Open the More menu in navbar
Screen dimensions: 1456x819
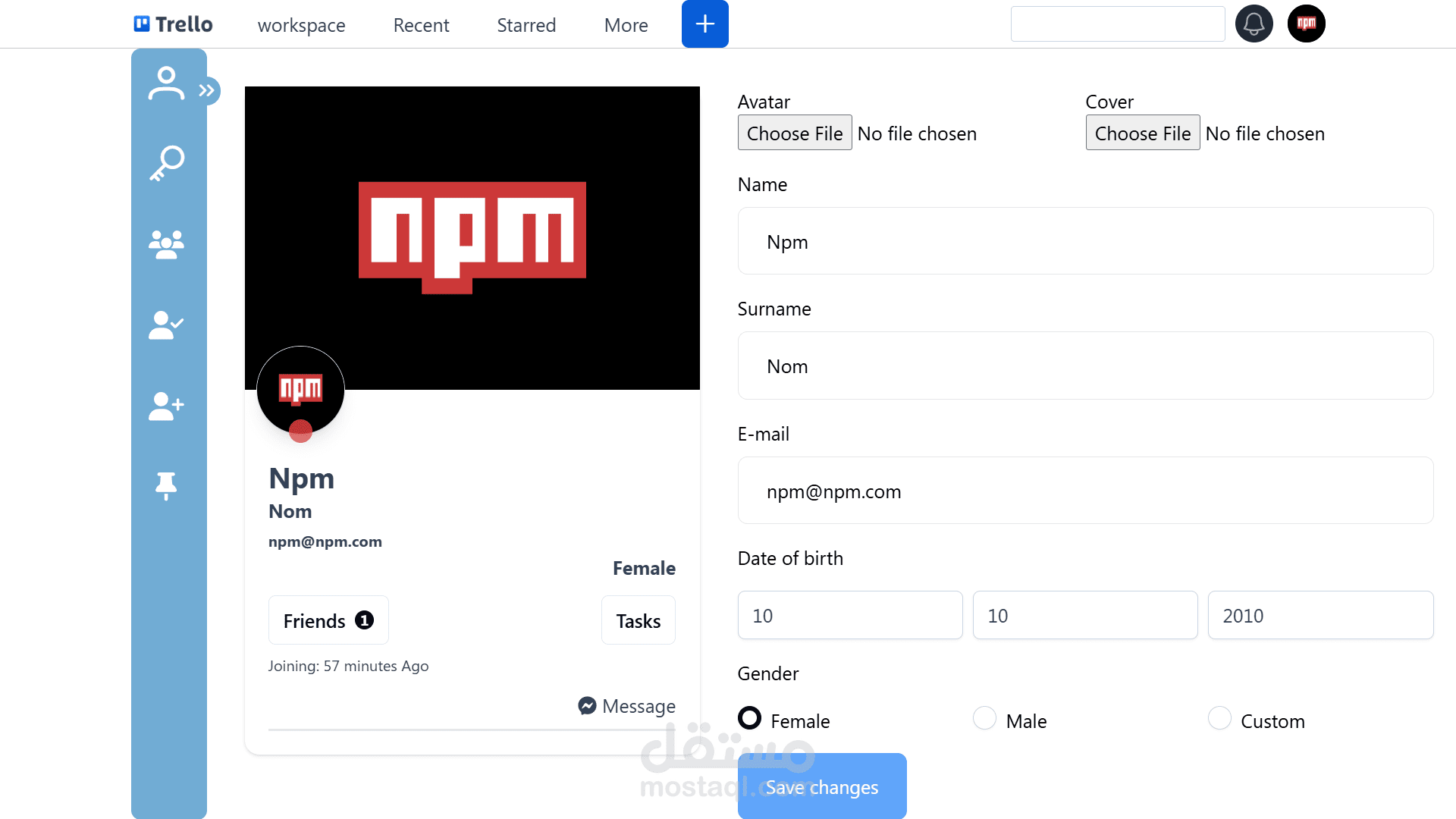626,25
